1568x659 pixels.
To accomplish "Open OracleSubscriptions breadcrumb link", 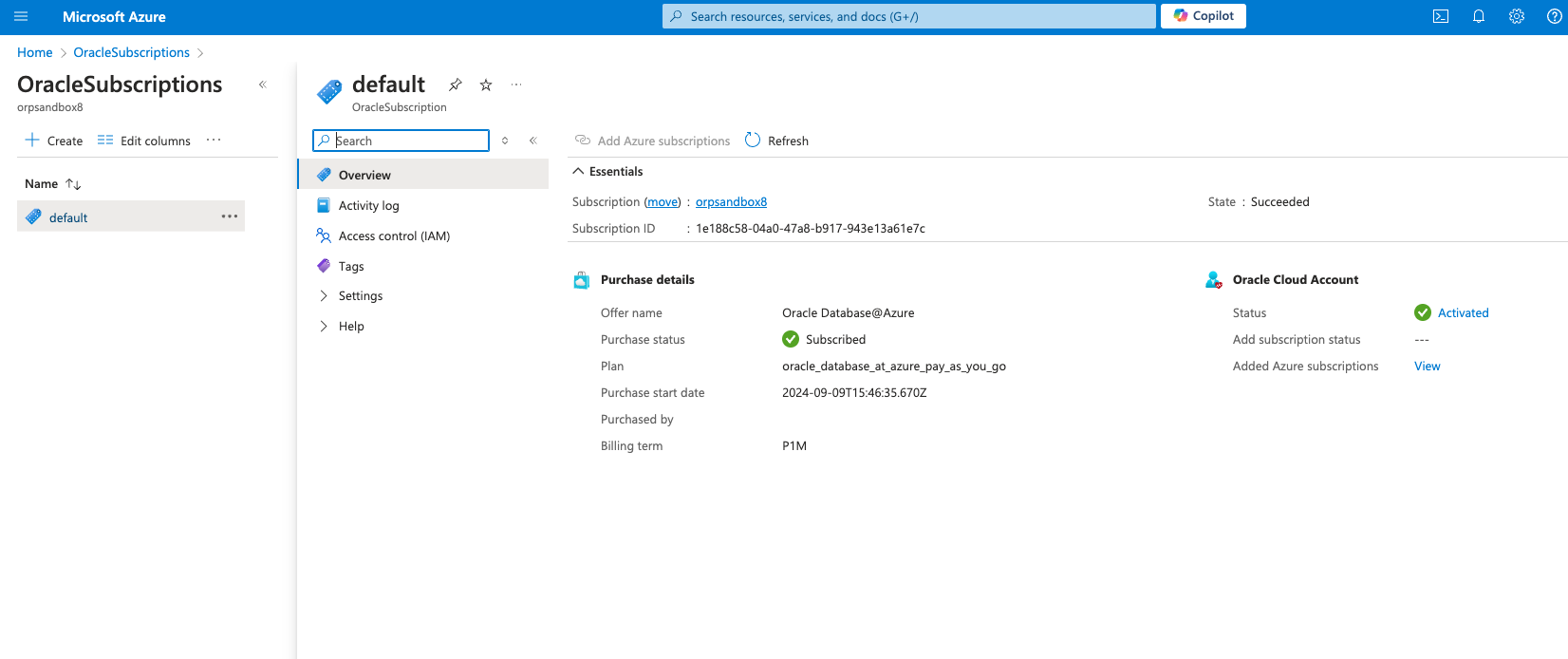I will pyautogui.click(x=132, y=52).
